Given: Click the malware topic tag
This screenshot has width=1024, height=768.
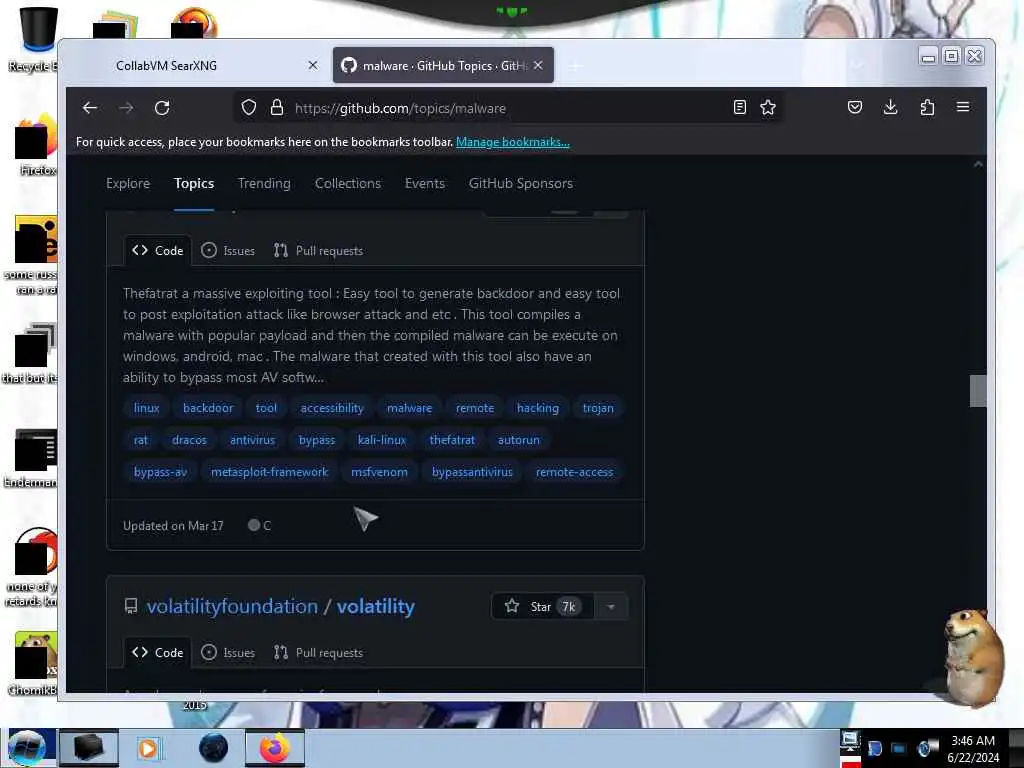Looking at the screenshot, I should [409, 408].
